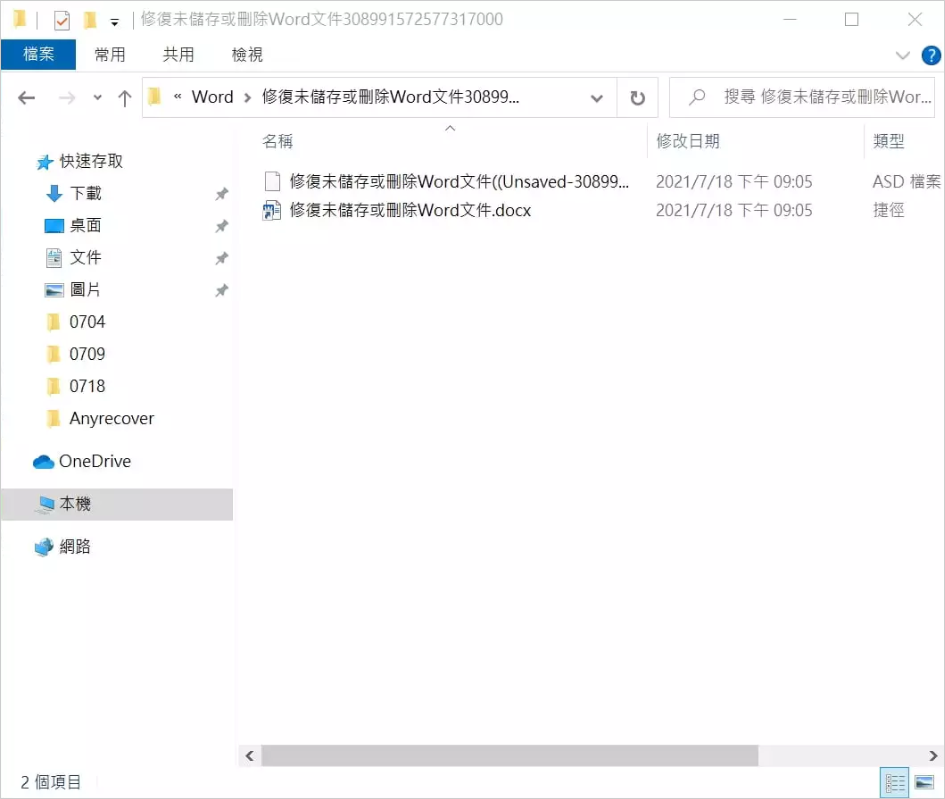Viewport: 945px width, 799px height.
Task: Click the New Folder icon in quick access toolbar
Action: pyautogui.click(x=90, y=20)
